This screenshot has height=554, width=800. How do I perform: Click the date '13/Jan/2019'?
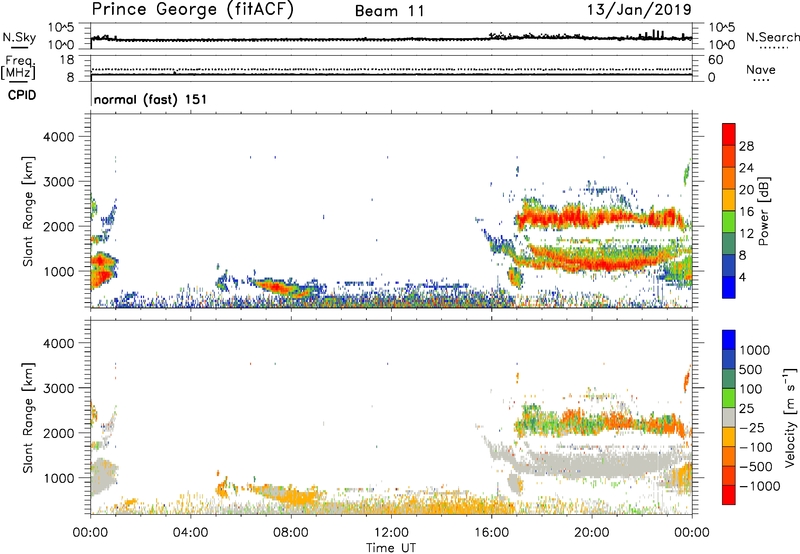(639, 10)
